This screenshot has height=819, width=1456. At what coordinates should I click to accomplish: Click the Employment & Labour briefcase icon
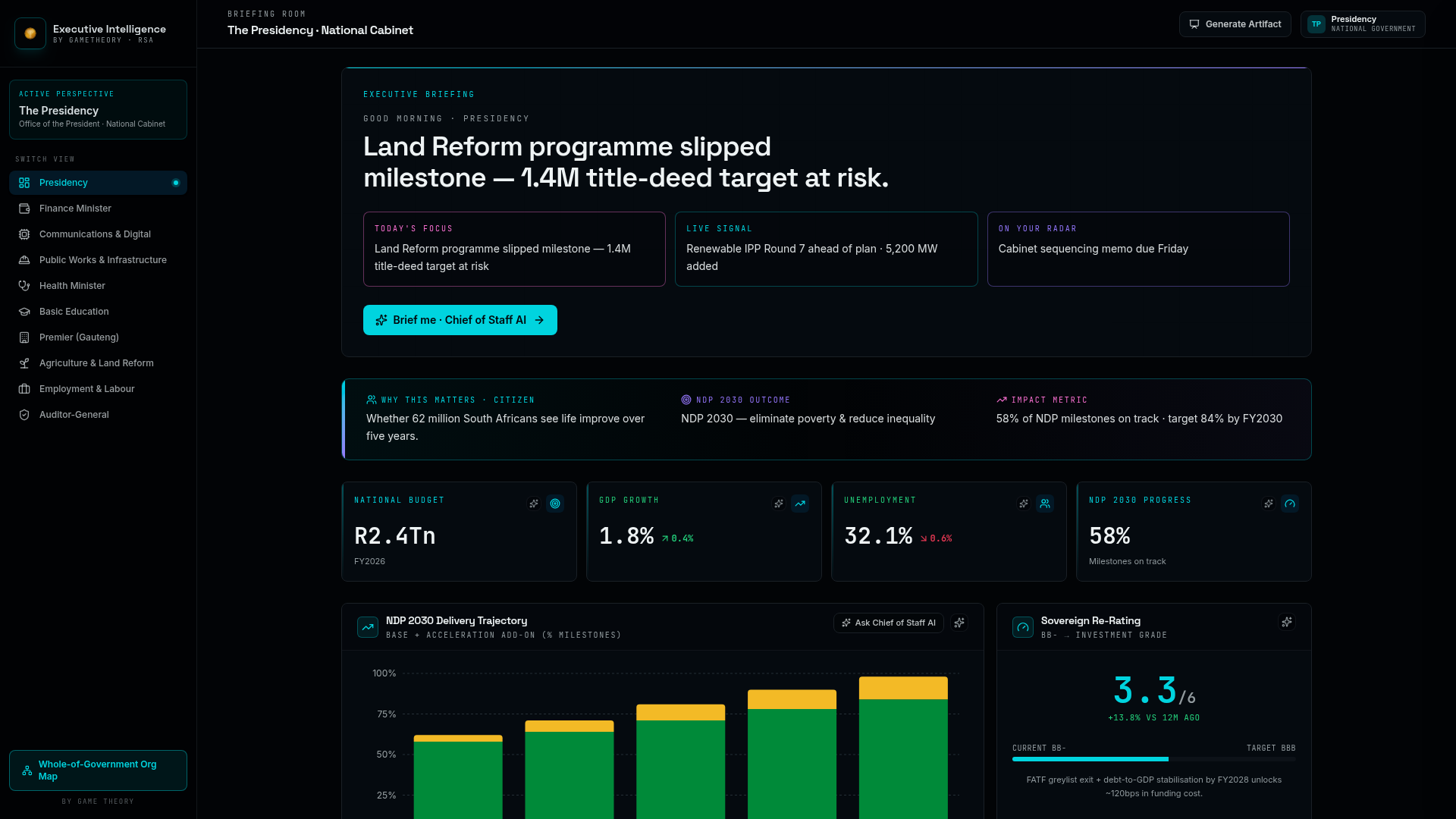click(x=24, y=389)
